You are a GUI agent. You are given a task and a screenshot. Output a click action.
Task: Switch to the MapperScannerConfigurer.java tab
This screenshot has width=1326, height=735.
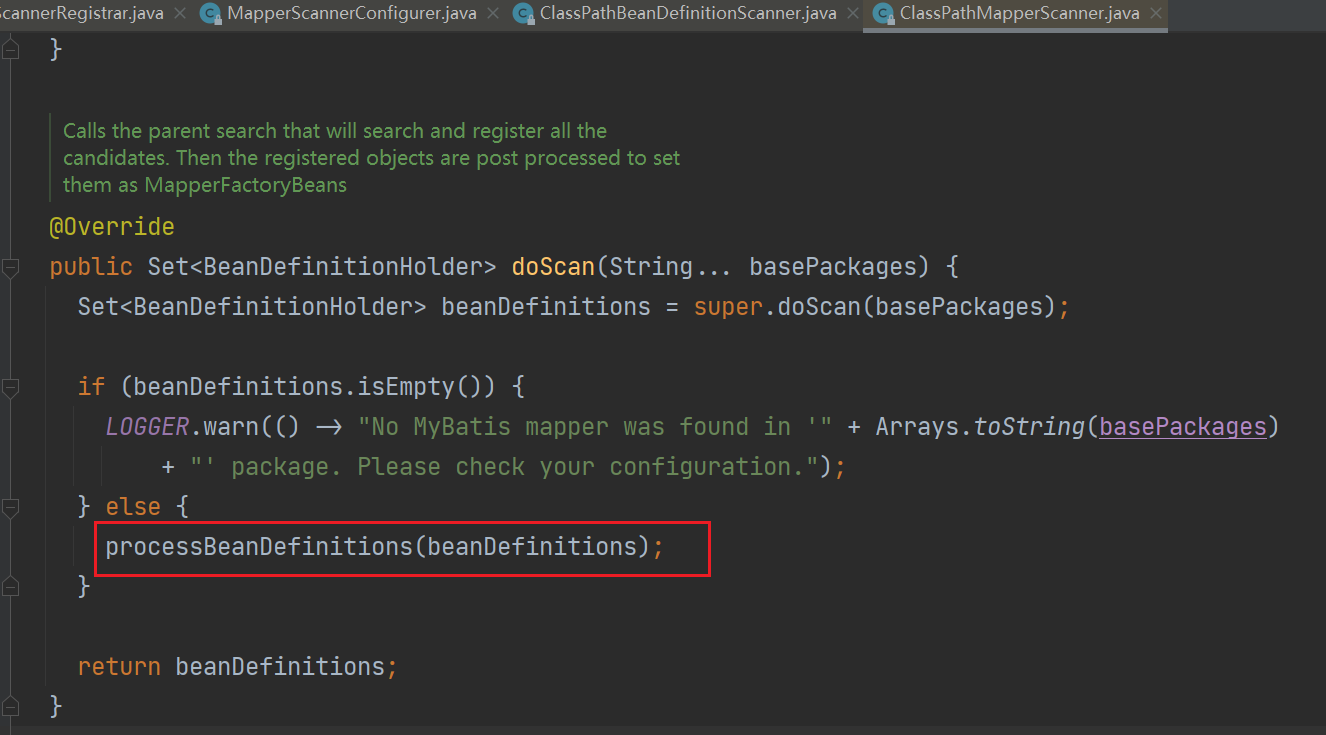(351, 14)
